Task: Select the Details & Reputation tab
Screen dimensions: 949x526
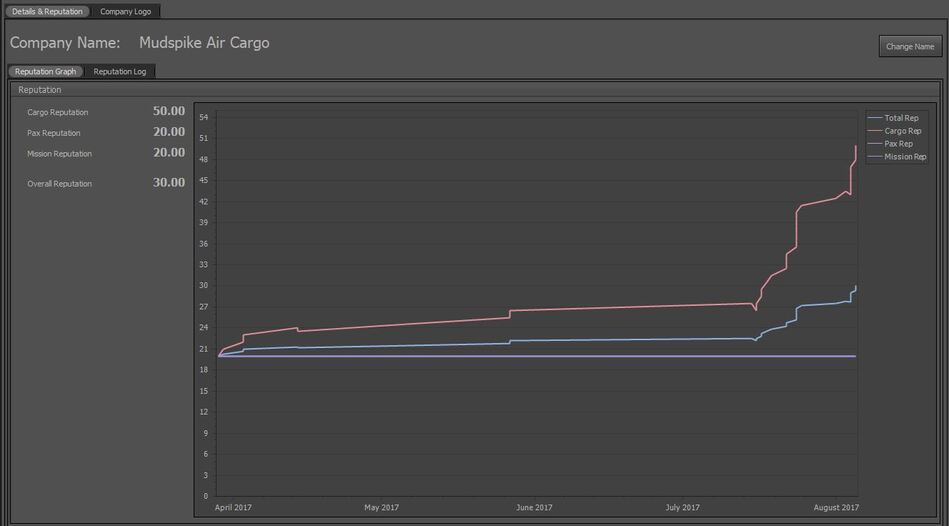Action: [x=47, y=11]
